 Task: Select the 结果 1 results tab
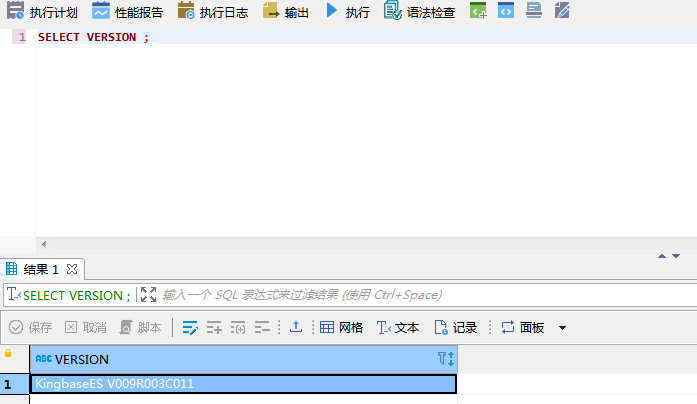[40, 269]
